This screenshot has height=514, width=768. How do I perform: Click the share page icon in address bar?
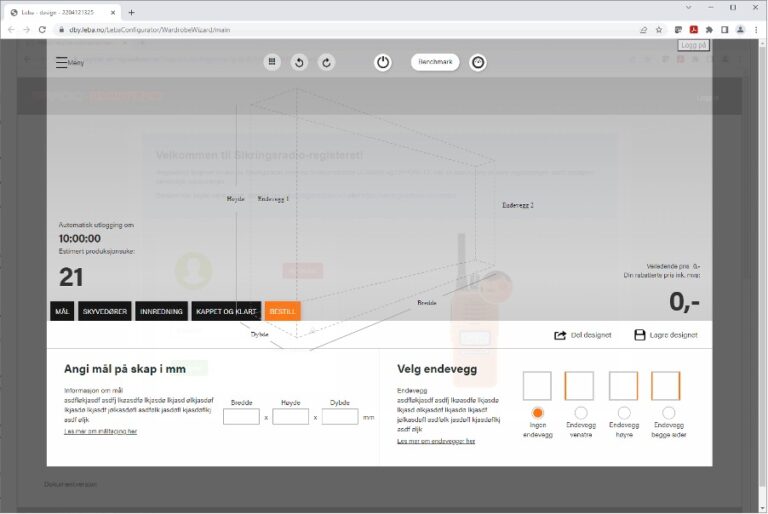643,30
